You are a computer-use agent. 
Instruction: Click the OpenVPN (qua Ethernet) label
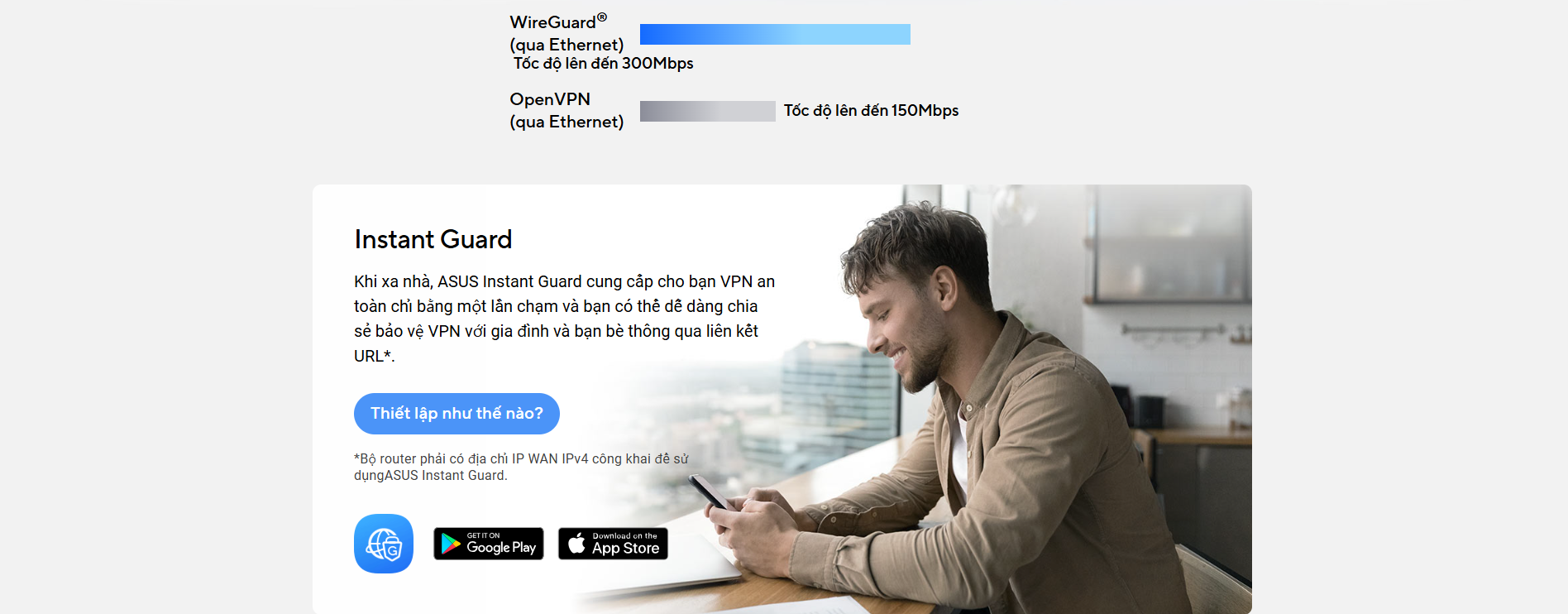(566, 110)
